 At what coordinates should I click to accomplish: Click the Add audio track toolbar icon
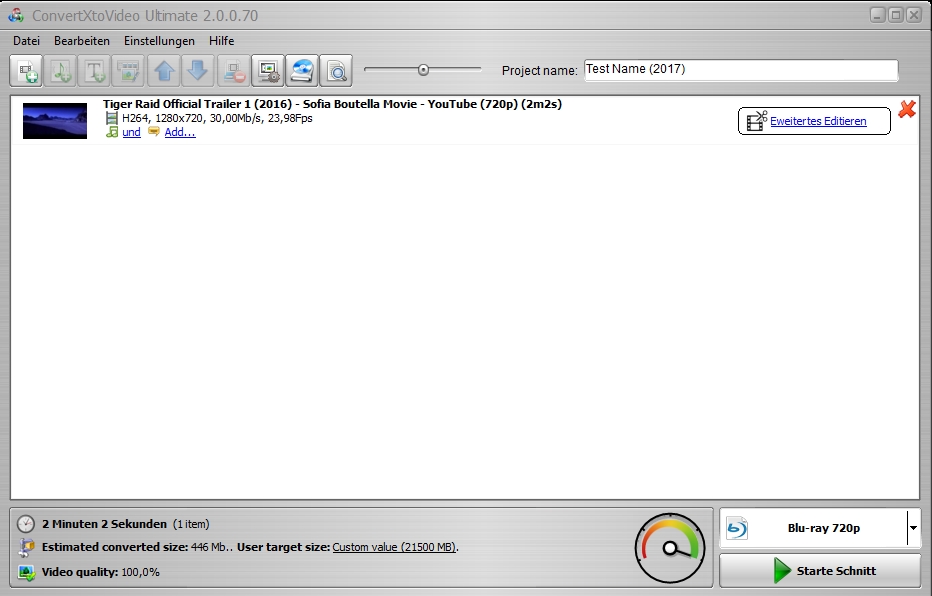(60, 71)
